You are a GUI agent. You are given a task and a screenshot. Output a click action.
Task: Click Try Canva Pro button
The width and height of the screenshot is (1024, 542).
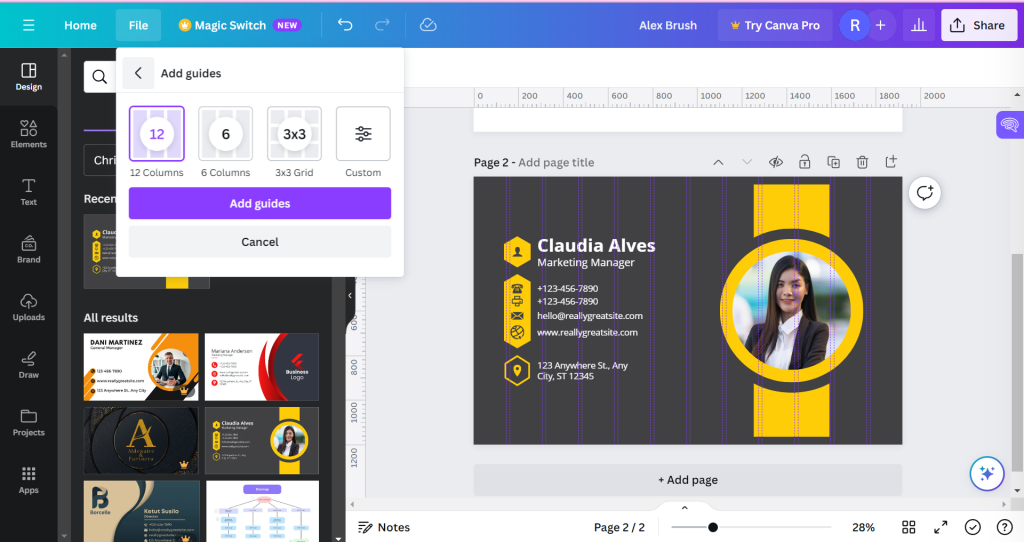pos(775,25)
